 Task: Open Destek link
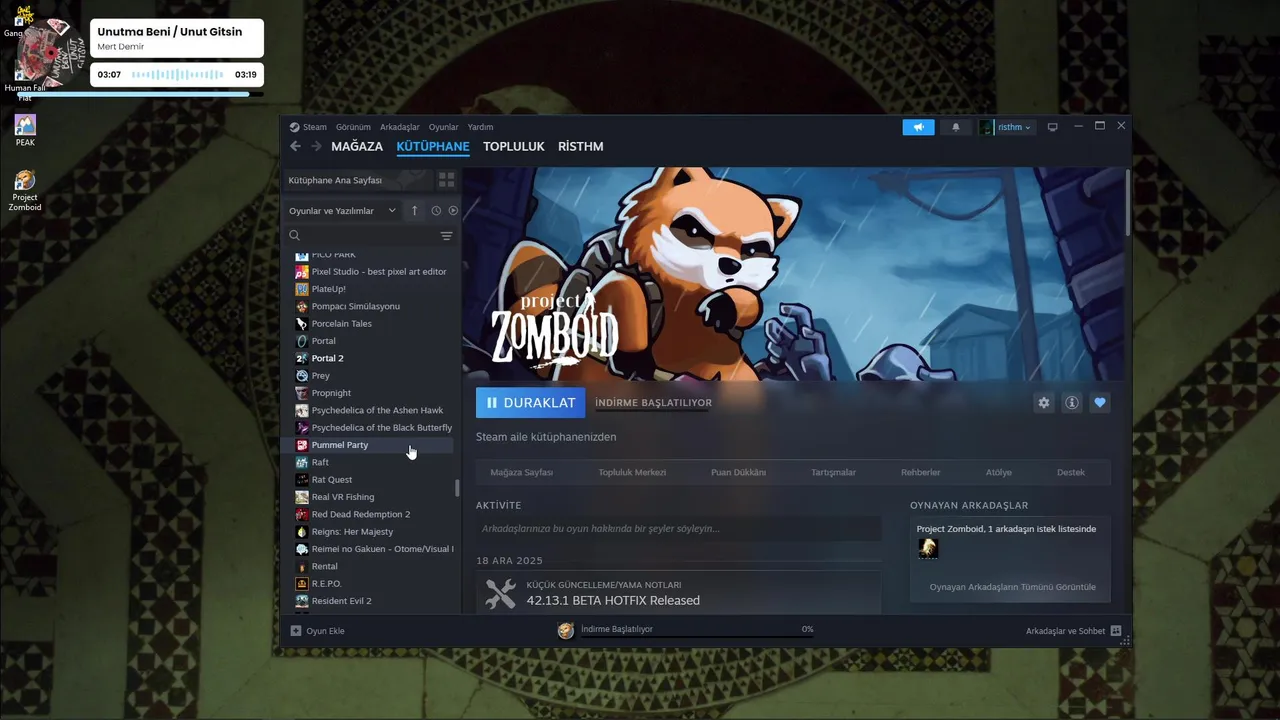click(1071, 472)
